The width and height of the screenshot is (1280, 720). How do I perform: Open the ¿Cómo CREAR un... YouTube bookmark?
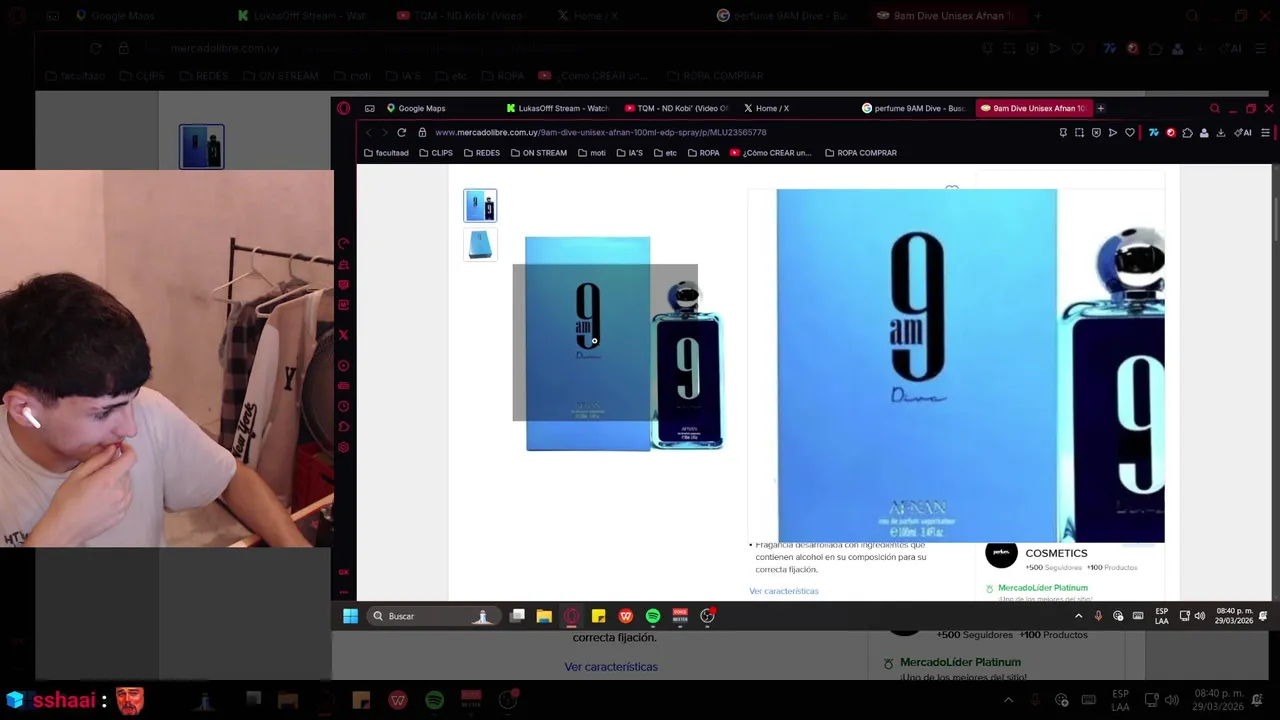coord(771,153)
